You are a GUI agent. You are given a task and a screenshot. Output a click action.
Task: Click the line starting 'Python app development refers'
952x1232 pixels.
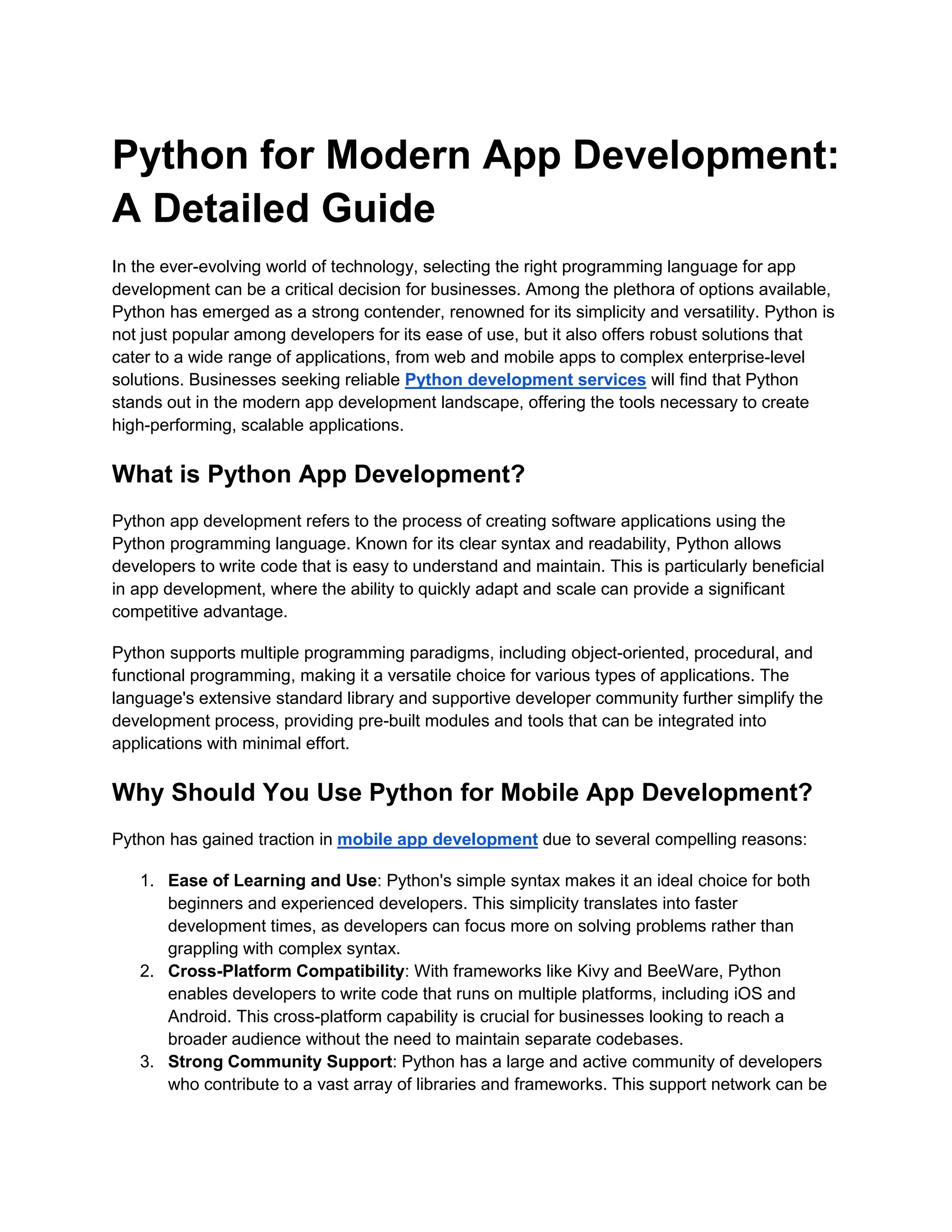coord(449,521)
